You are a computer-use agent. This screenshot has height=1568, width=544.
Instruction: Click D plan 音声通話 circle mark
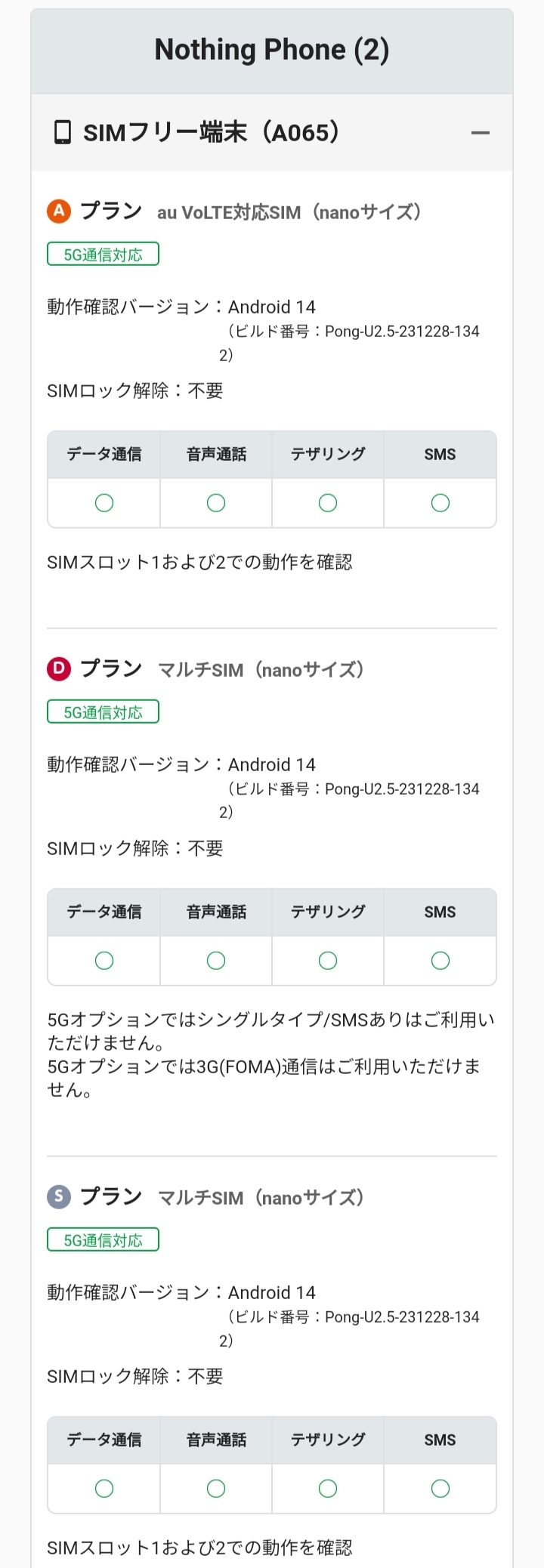216,961
